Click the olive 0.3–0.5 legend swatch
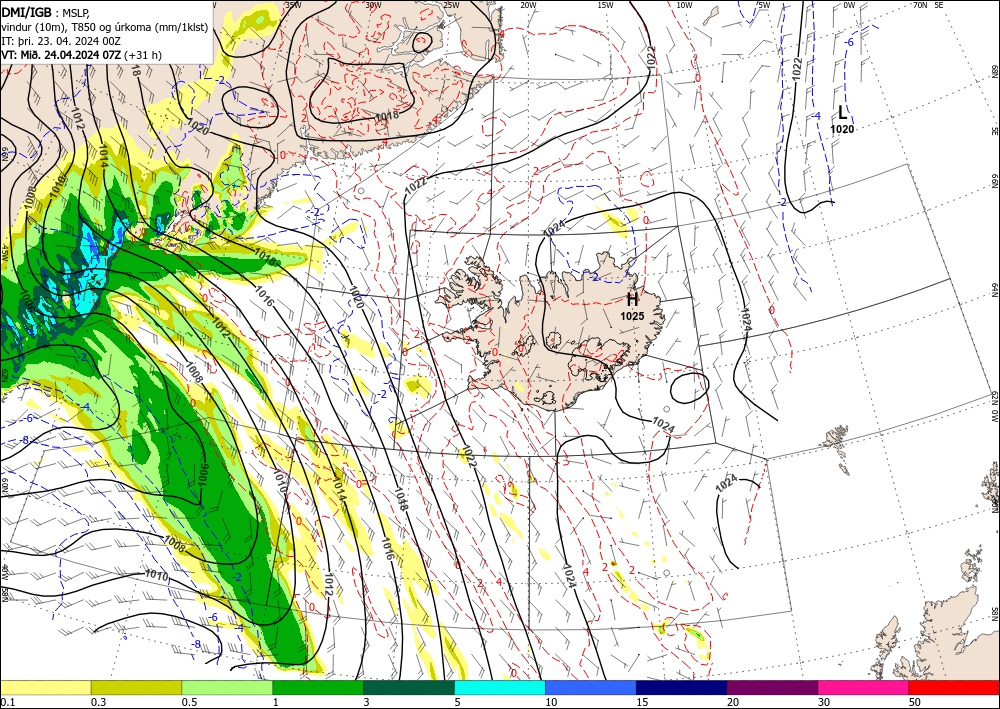Viewport: 1000px width, 709px height. click(x=136, y=687)
